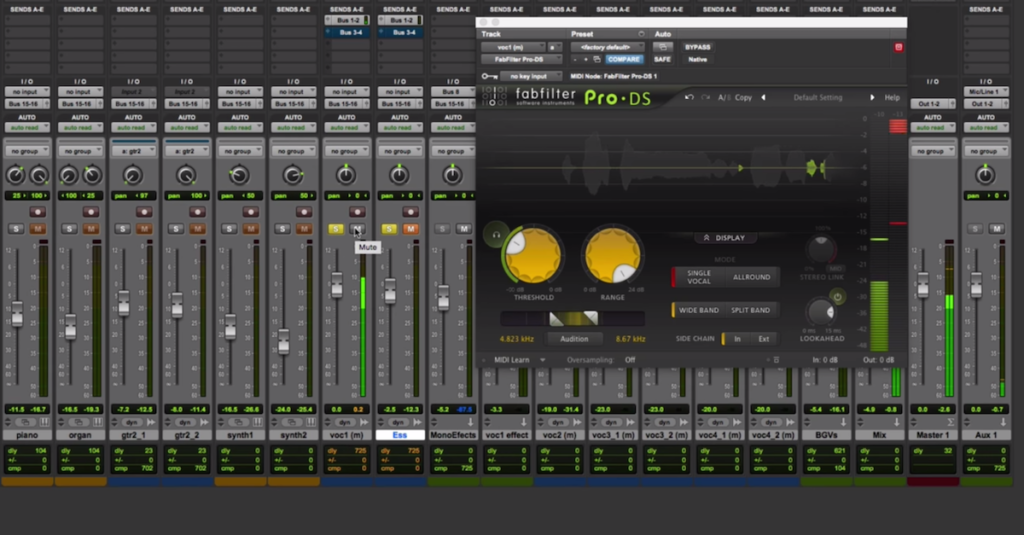1024x535 pixels.
Task: Open the piano track auto read dropdown
Action: tap(27, 127)
